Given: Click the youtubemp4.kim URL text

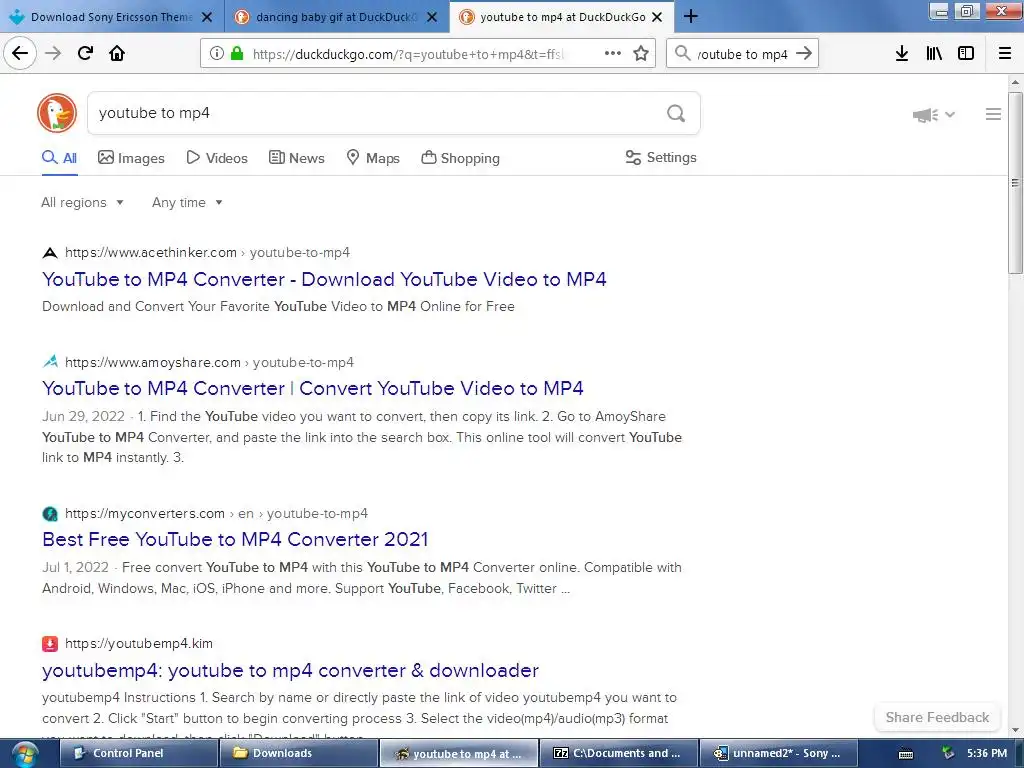Looking at the screenshot, I should [139, 644].
